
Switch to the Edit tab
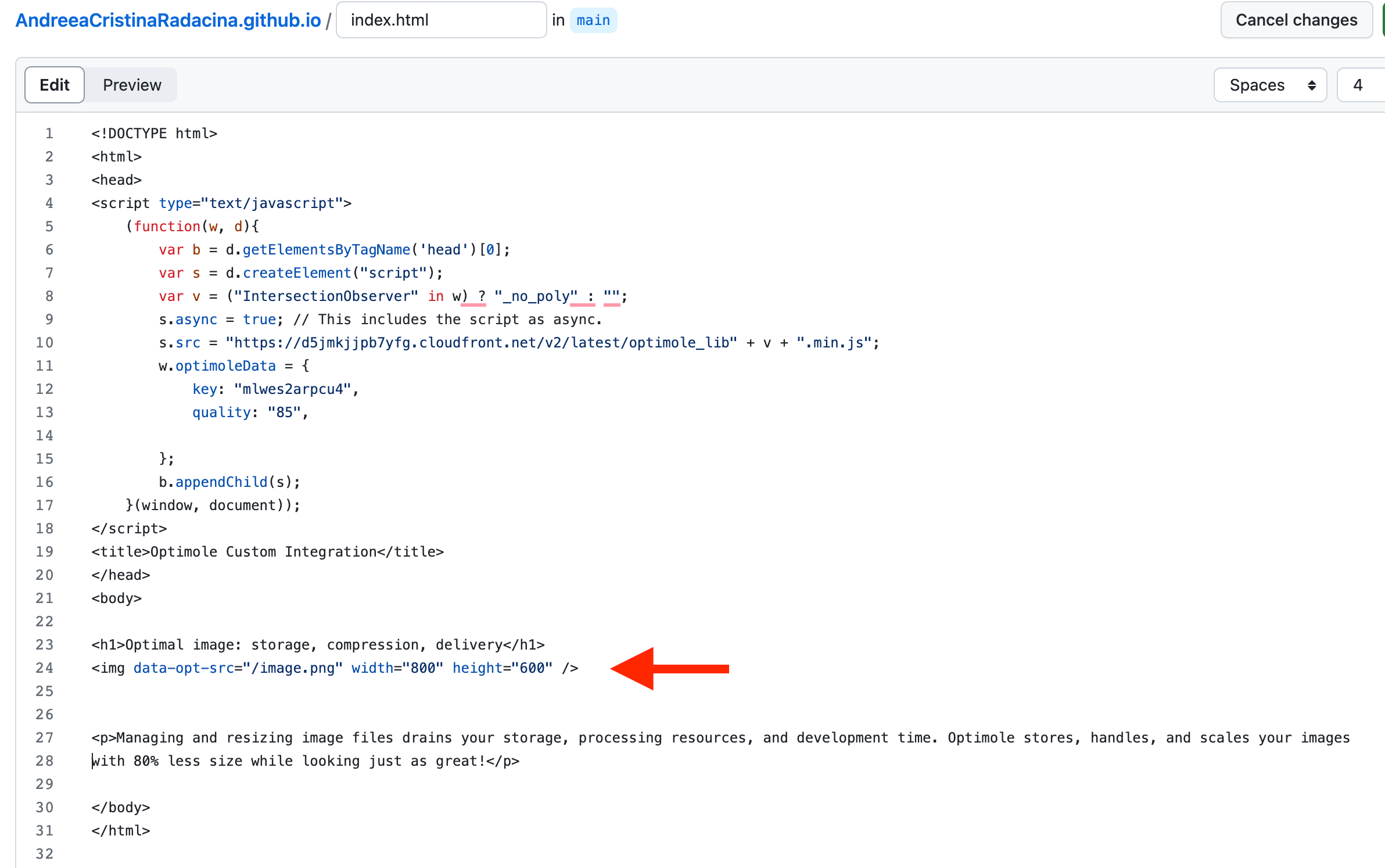tap(55, 85)
